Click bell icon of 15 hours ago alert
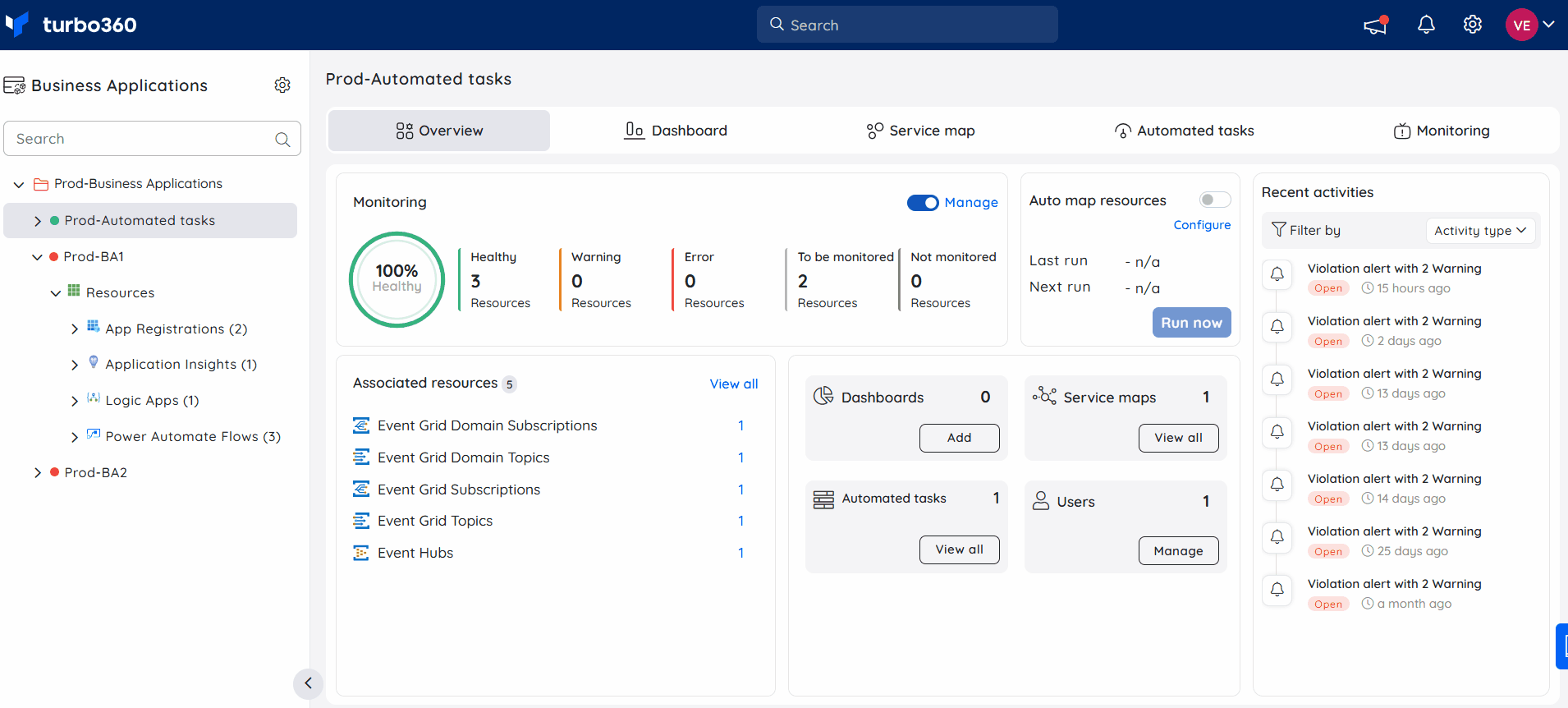The image size is (1568, 708). coord(1277,274)
